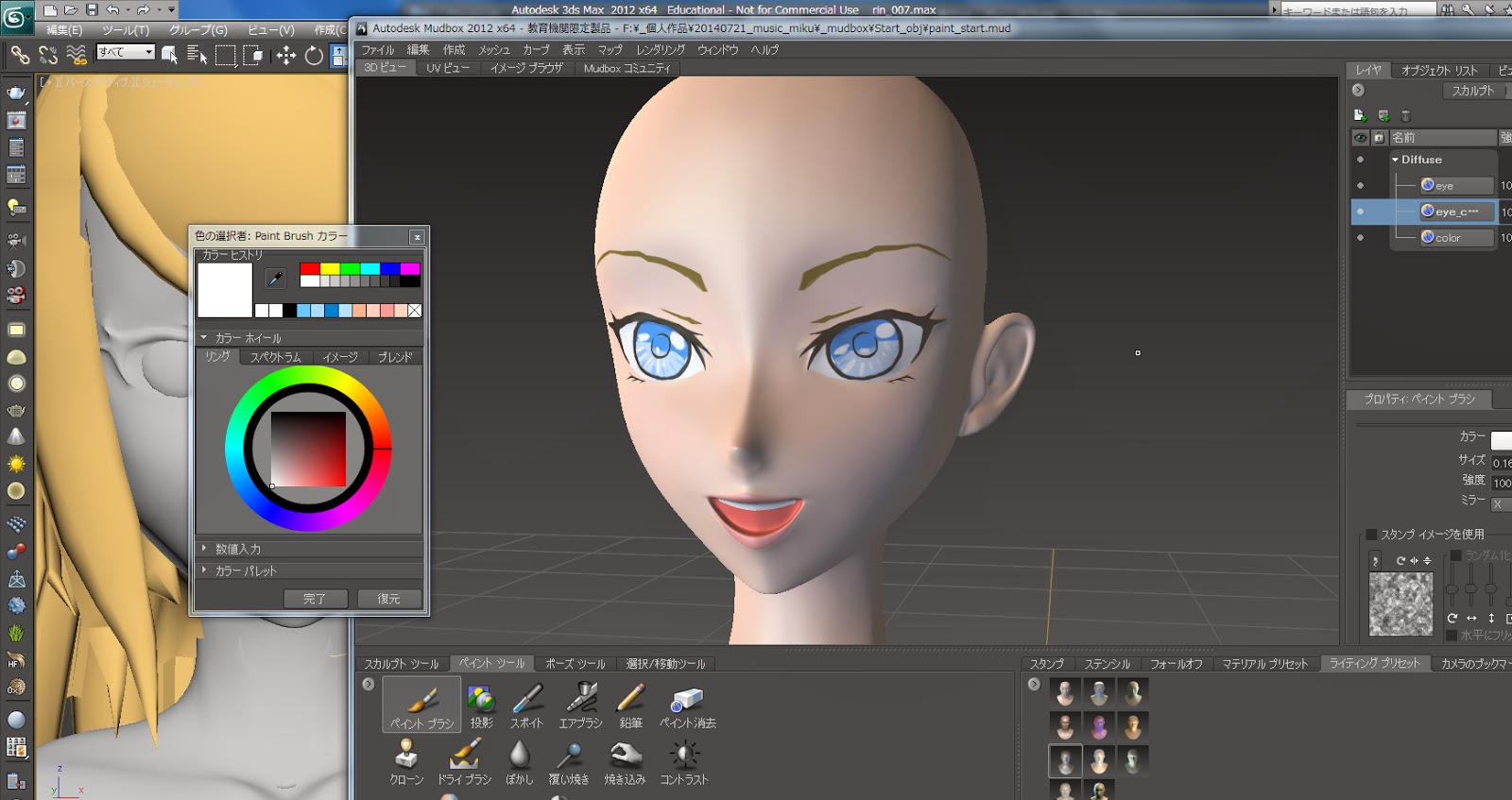Select the Paint Erase (ペイント消去) tool
Screen dimensions: 1512x800
click(x=688, y=705)
